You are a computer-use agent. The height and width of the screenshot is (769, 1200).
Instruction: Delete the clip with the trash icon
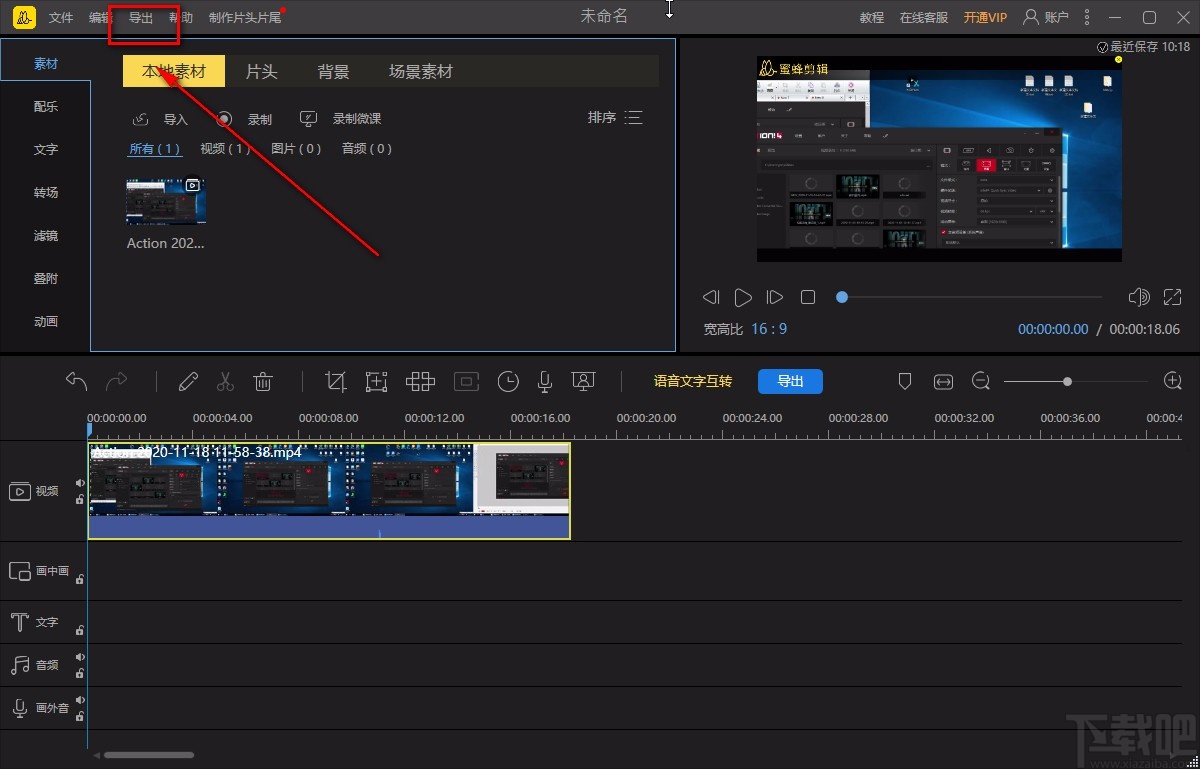(263, 381)
